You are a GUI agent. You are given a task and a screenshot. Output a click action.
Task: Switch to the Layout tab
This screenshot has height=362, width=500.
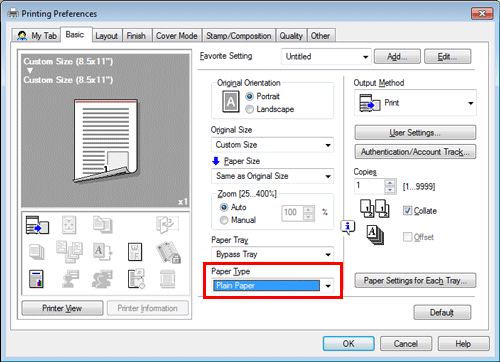click(107, 36)
